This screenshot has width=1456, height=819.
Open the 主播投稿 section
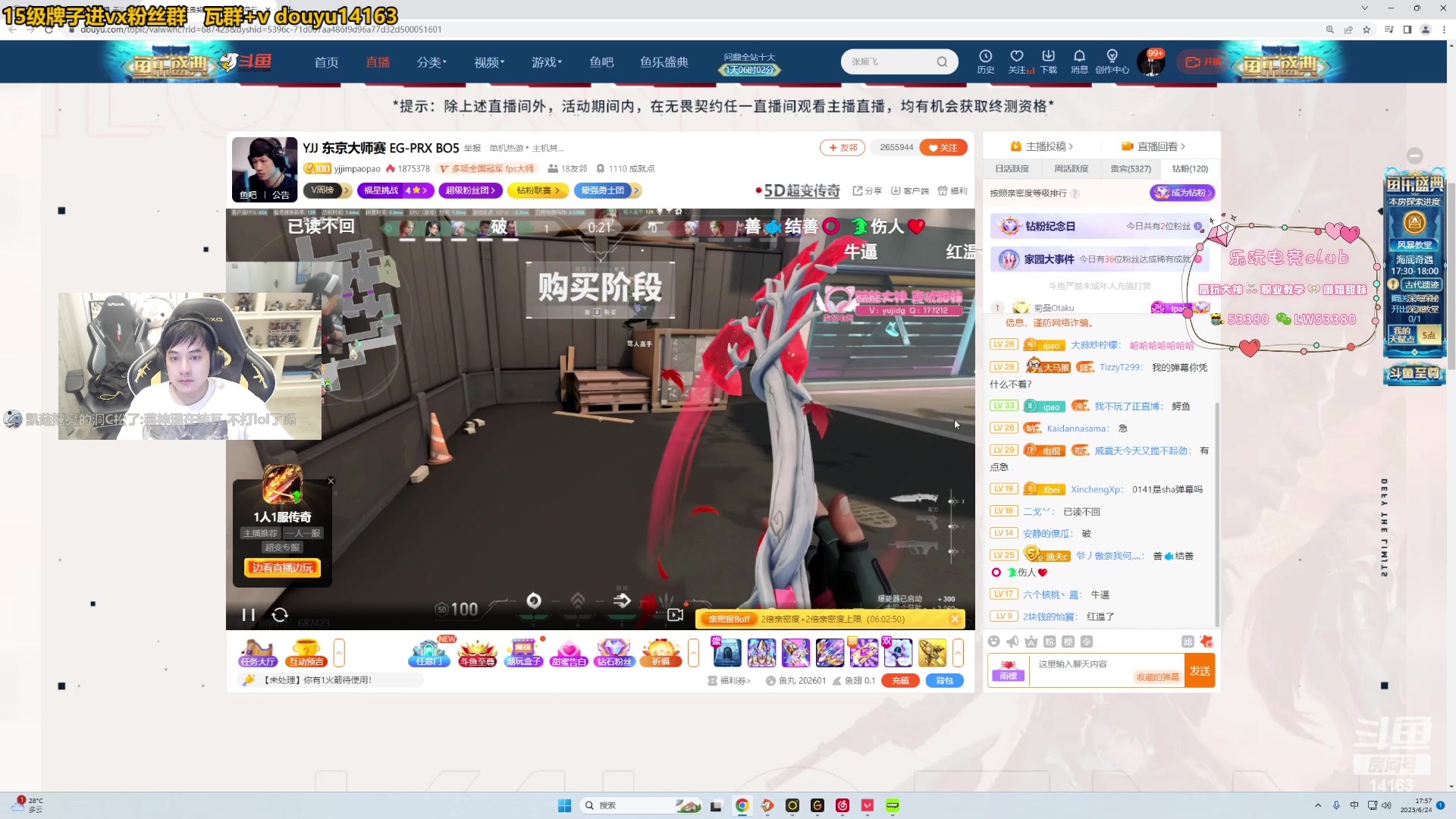pyautogui.click(x=1041, y=146)
